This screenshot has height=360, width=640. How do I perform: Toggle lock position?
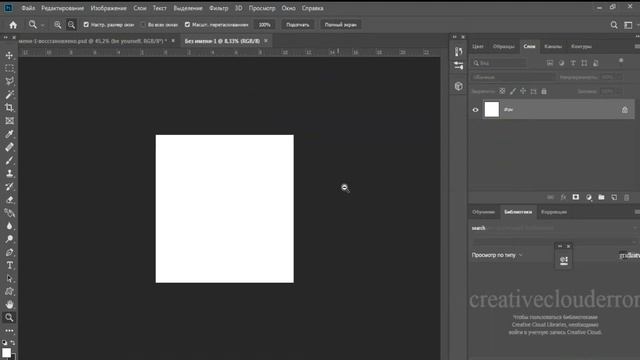coord(523,91)
